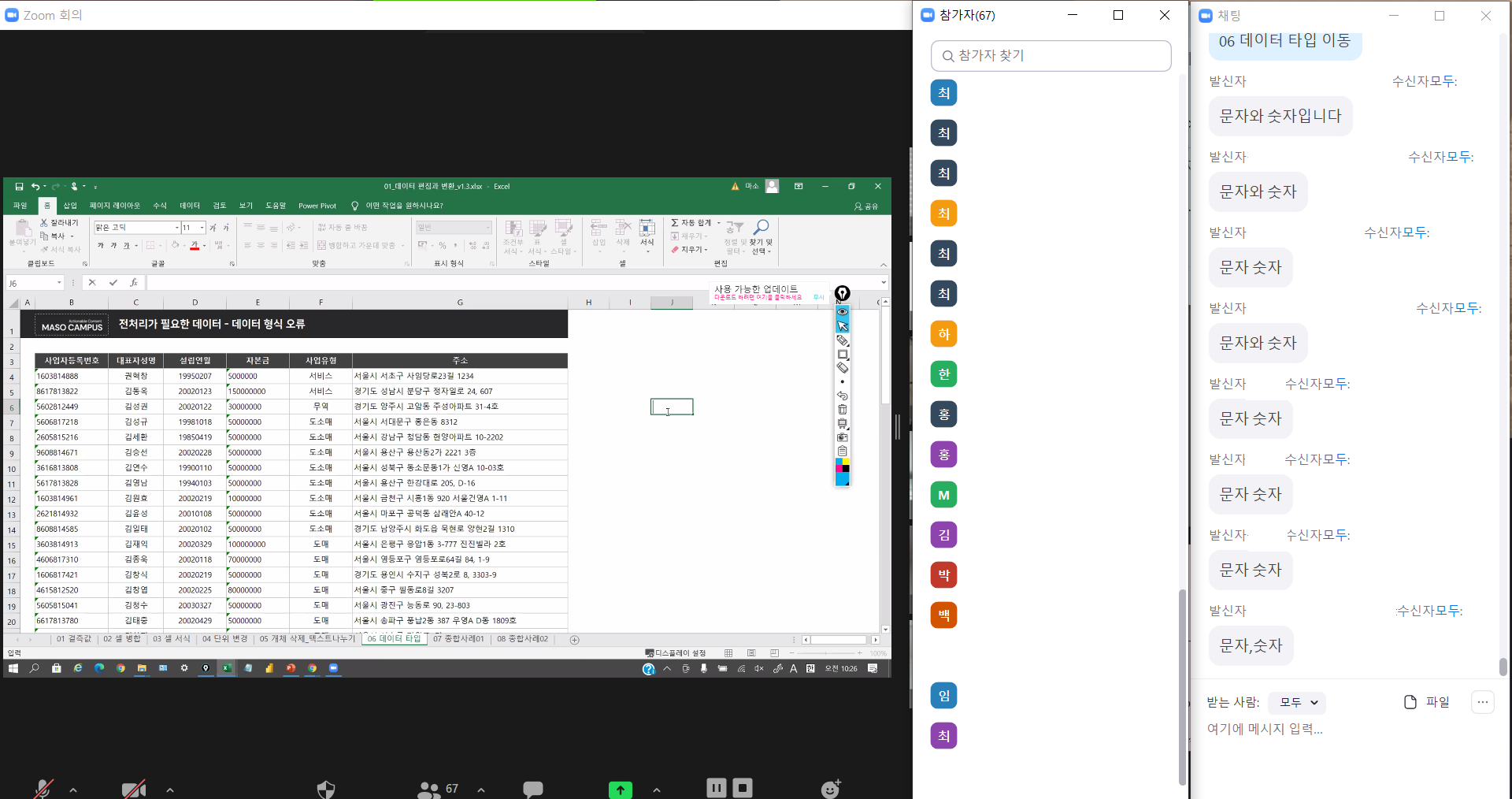1512x799 pixels.
Task: Unmute the microphone in Zoom toolbar
Action: tap(43, 788)
